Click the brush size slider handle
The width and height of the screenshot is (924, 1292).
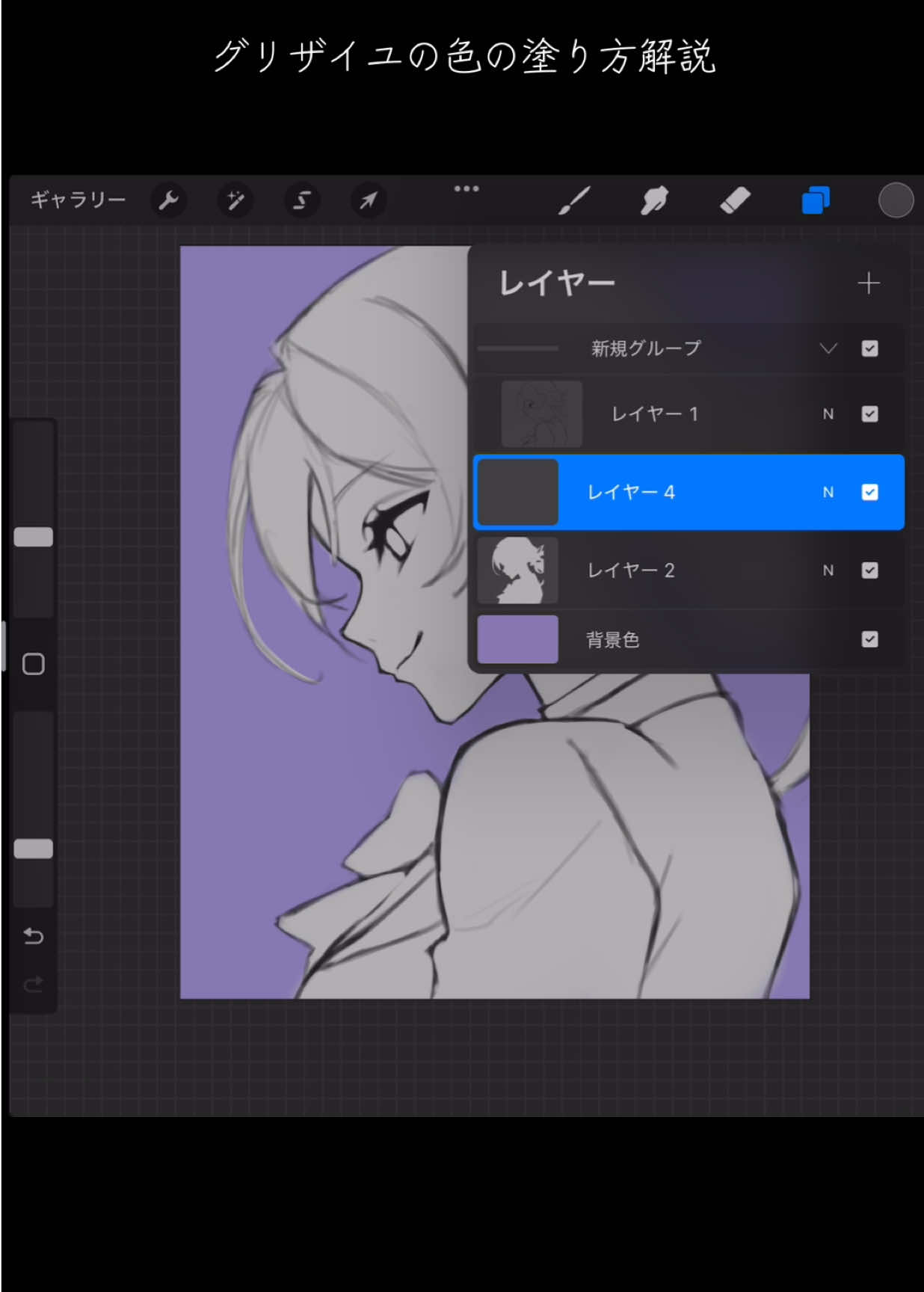(34, 537)
